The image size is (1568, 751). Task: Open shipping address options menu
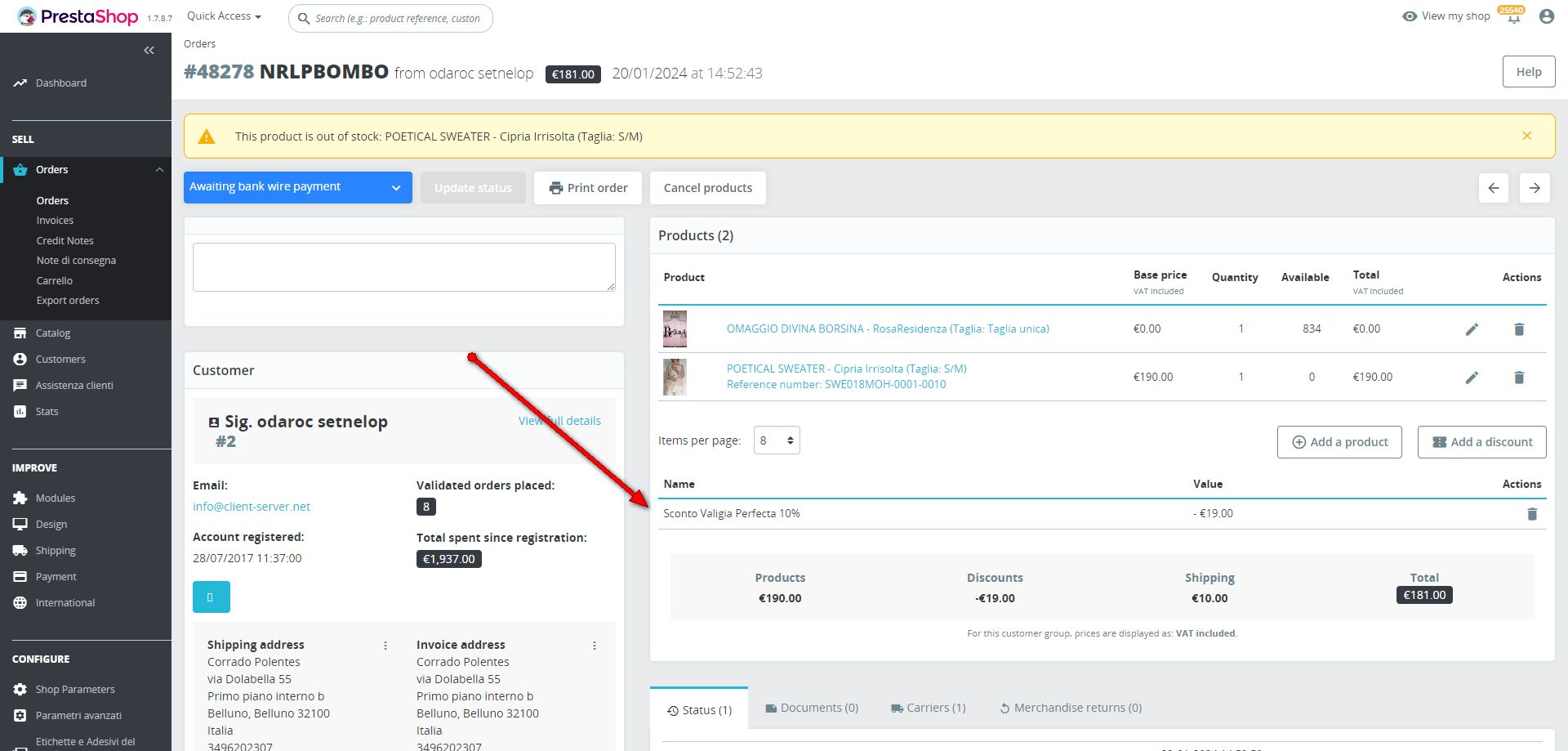[x=385, y=646]
